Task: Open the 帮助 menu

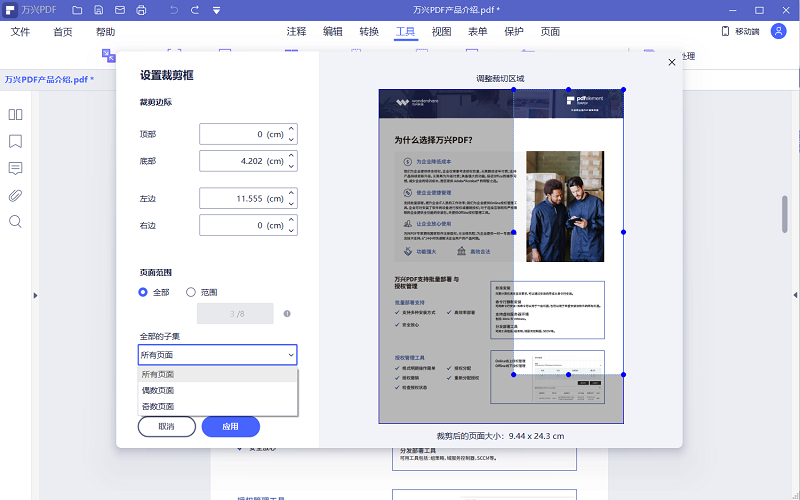Action: point(105,32)
